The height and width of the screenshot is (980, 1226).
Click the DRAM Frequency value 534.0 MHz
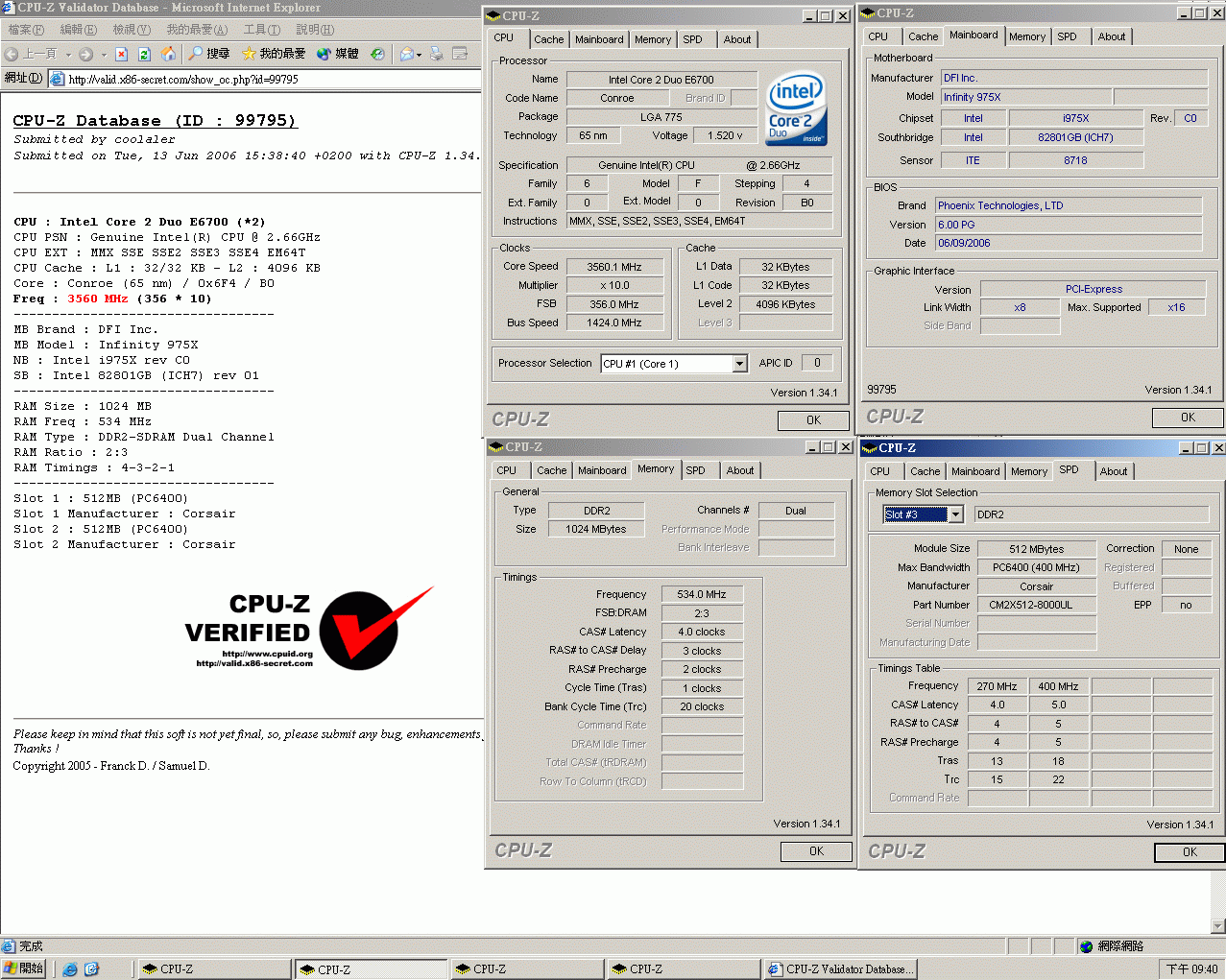702,595
